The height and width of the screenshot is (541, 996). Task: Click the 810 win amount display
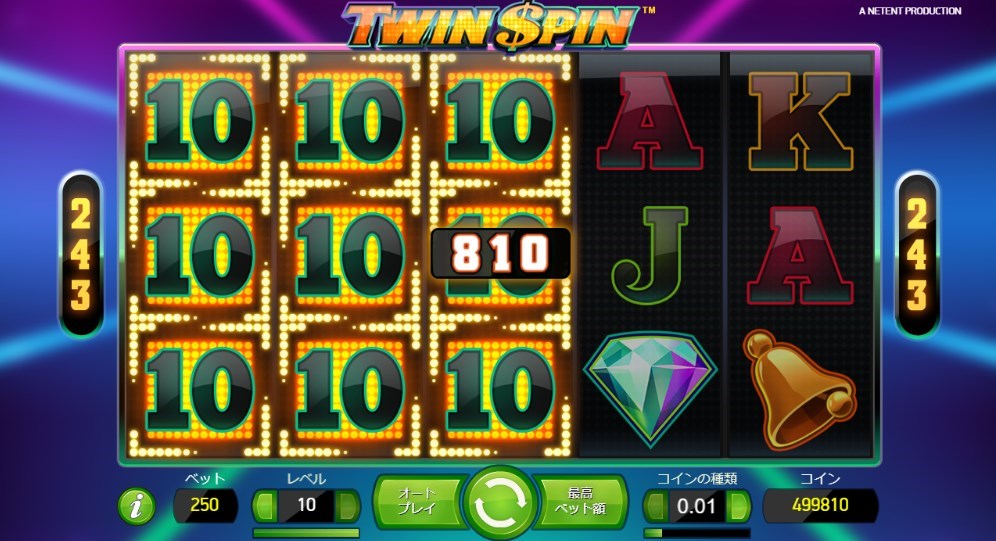[501, 253]
